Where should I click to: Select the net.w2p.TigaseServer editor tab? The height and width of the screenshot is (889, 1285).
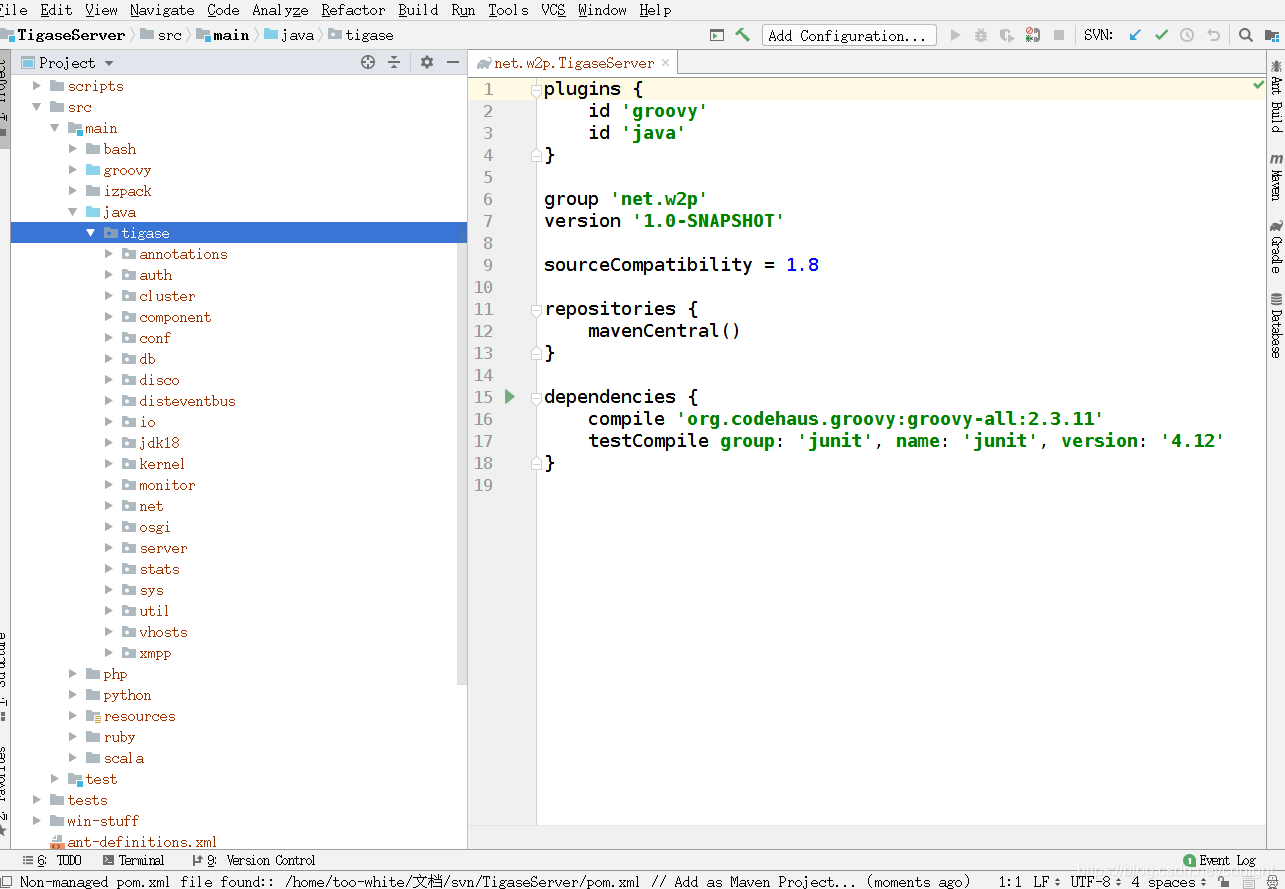[x=573, y=62]
